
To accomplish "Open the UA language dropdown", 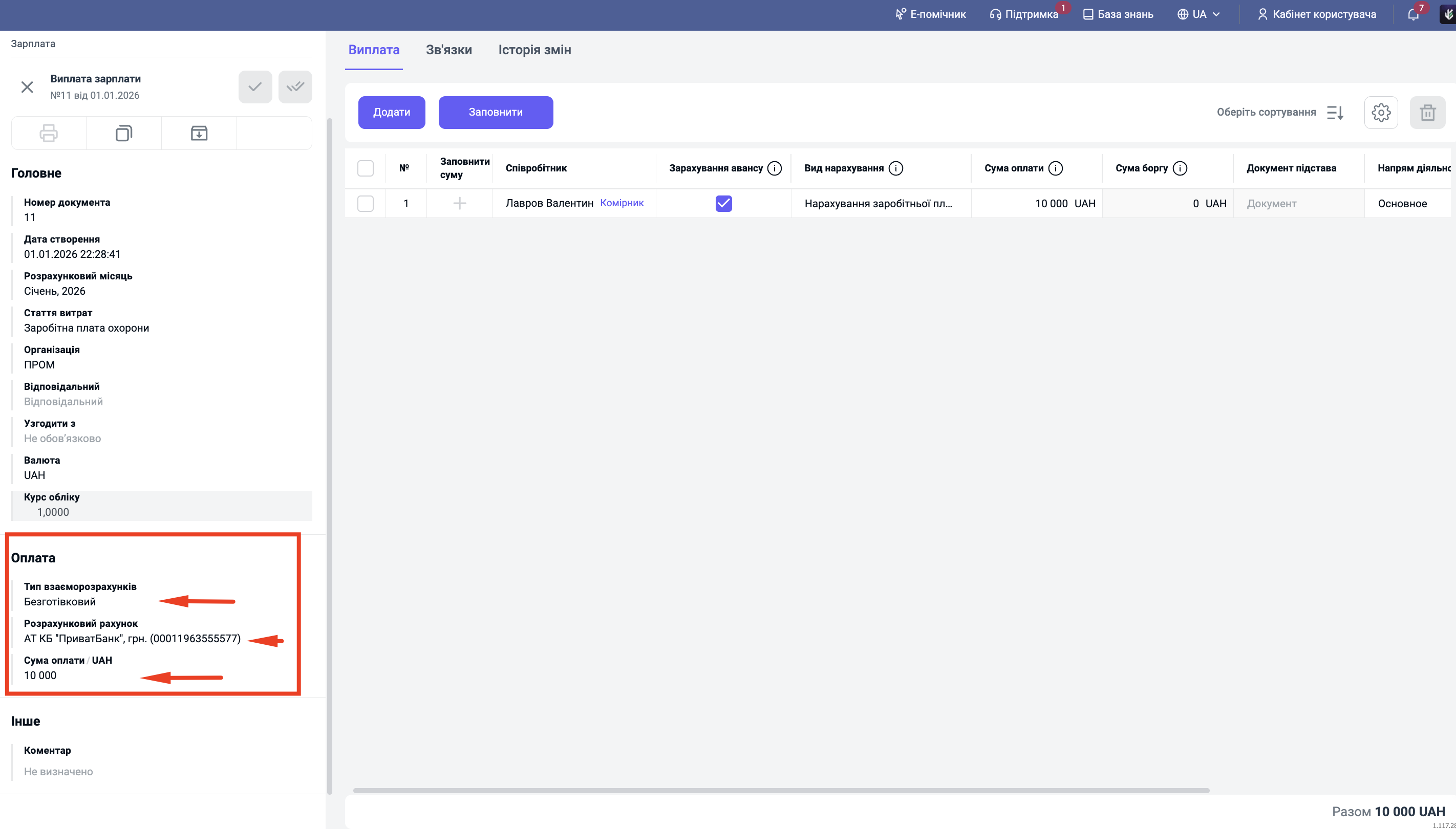I will (1198, 14).
